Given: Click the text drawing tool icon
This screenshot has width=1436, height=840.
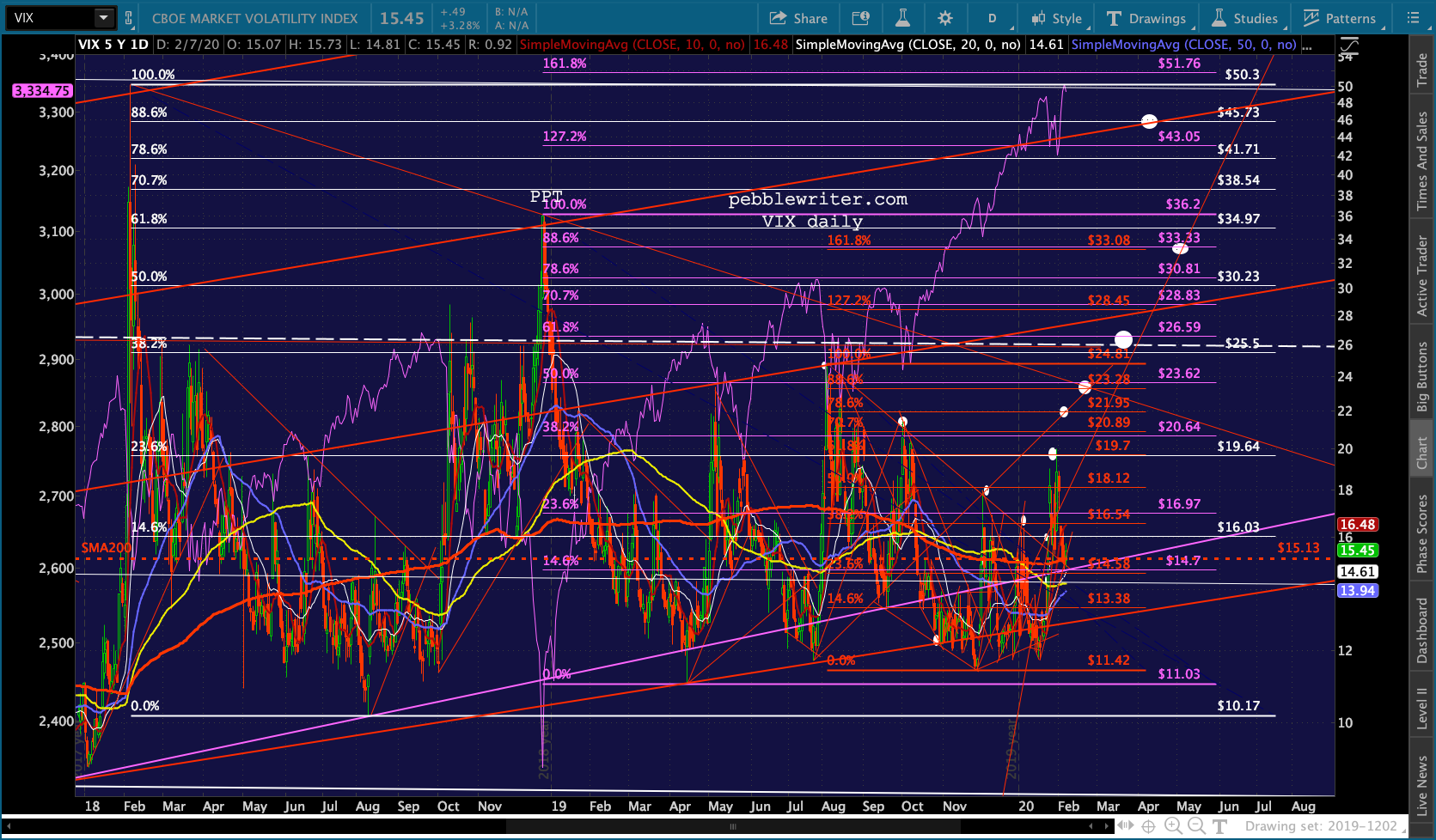Looking at the screenshot, I should pos(1219,826).
